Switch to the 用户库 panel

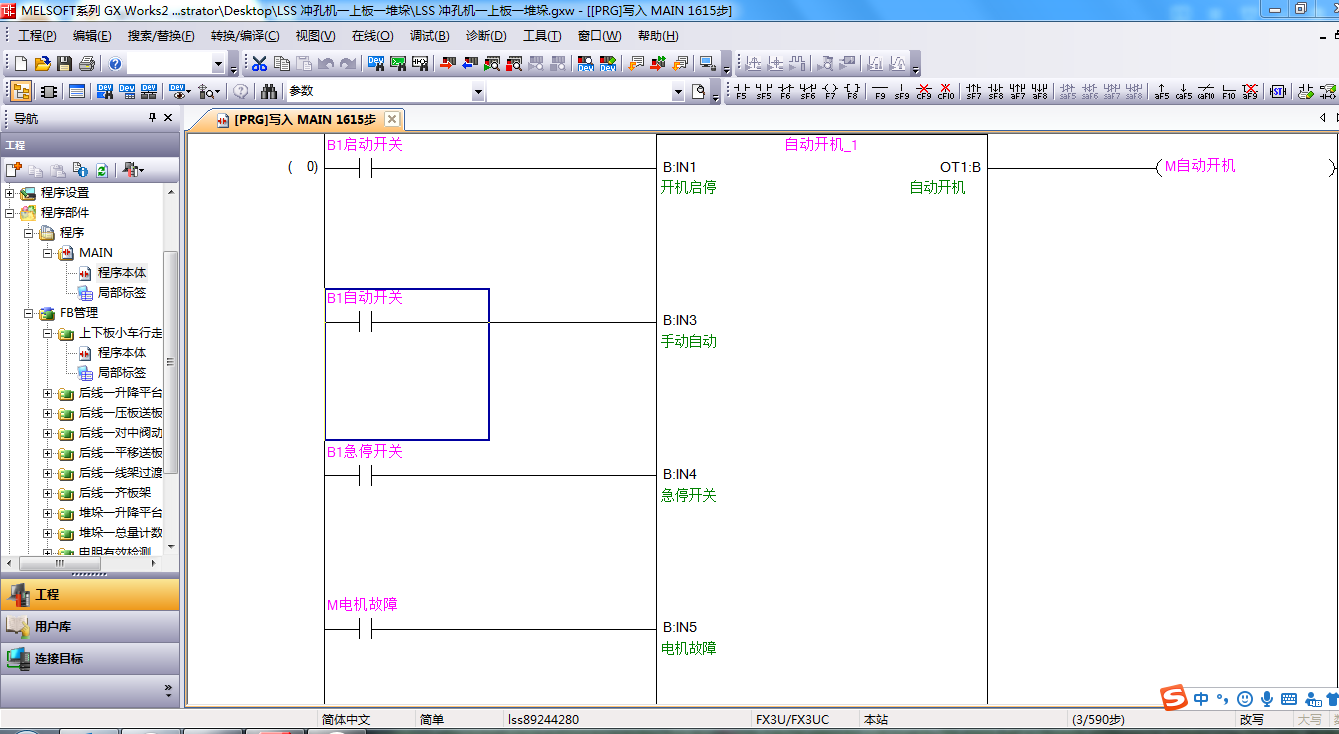pyautogui.click(x=53, y=627)
